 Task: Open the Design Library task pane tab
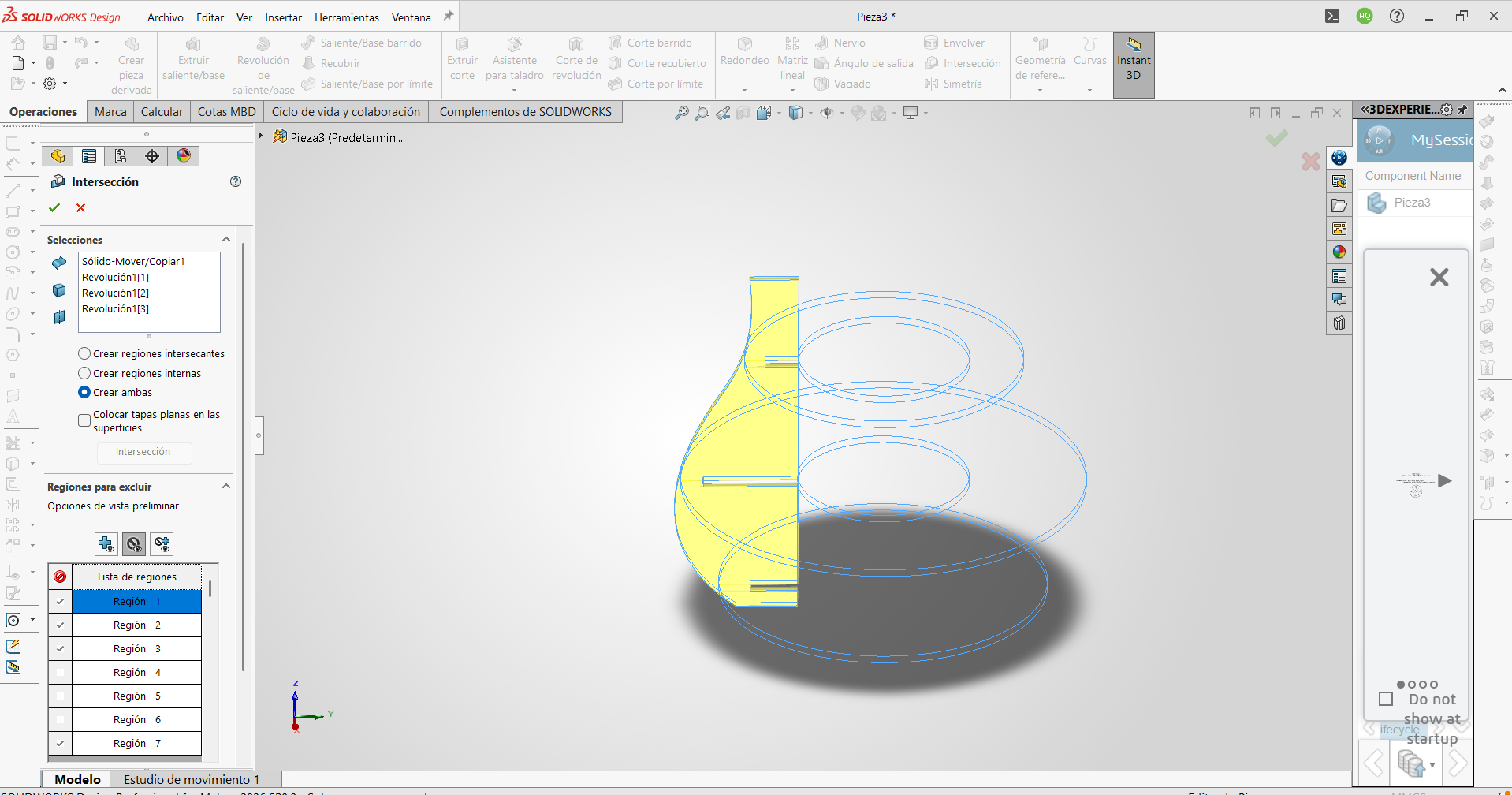[1339, 181]
